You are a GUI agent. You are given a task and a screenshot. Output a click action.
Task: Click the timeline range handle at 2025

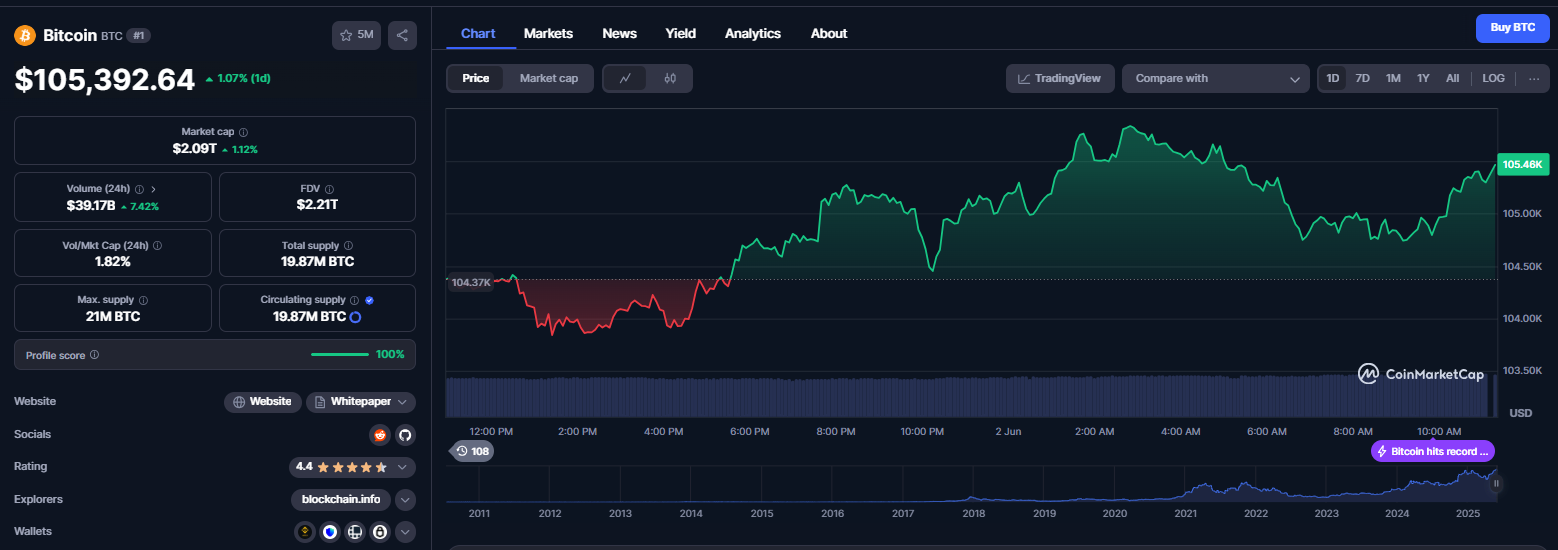[x=1496, y=484]
